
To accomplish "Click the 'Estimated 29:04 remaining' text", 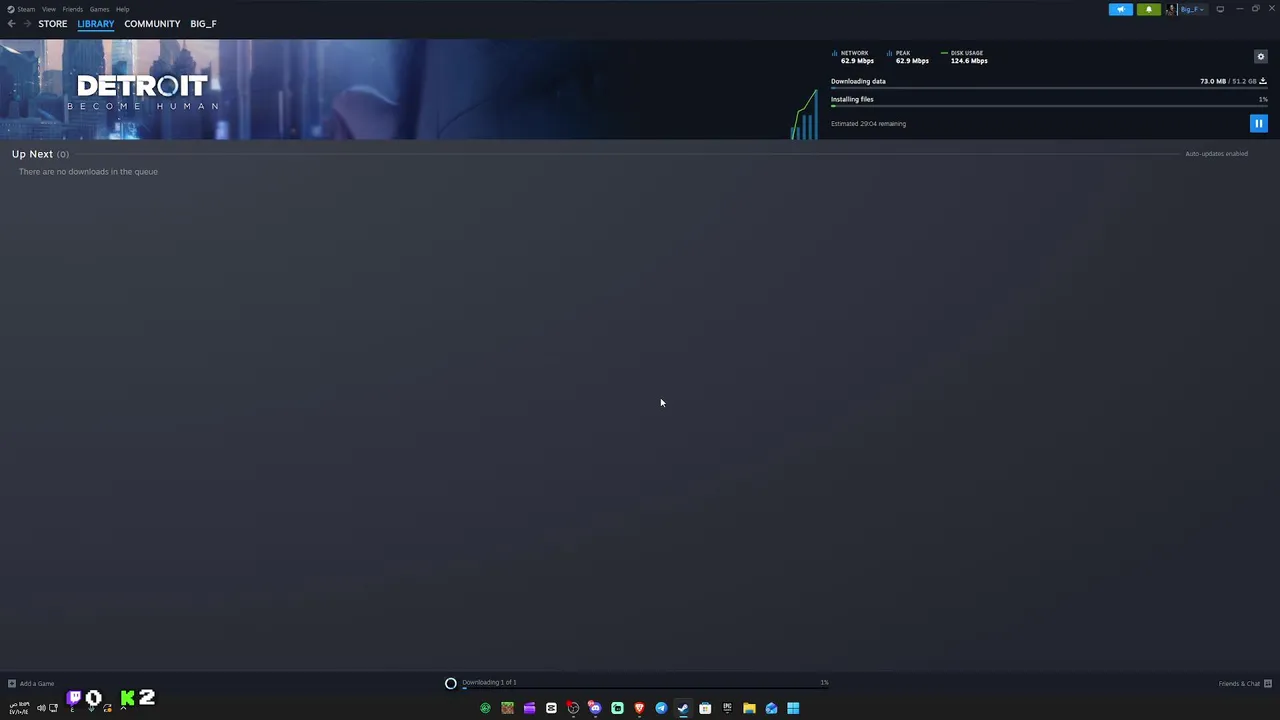I will [x=868, y=124].
